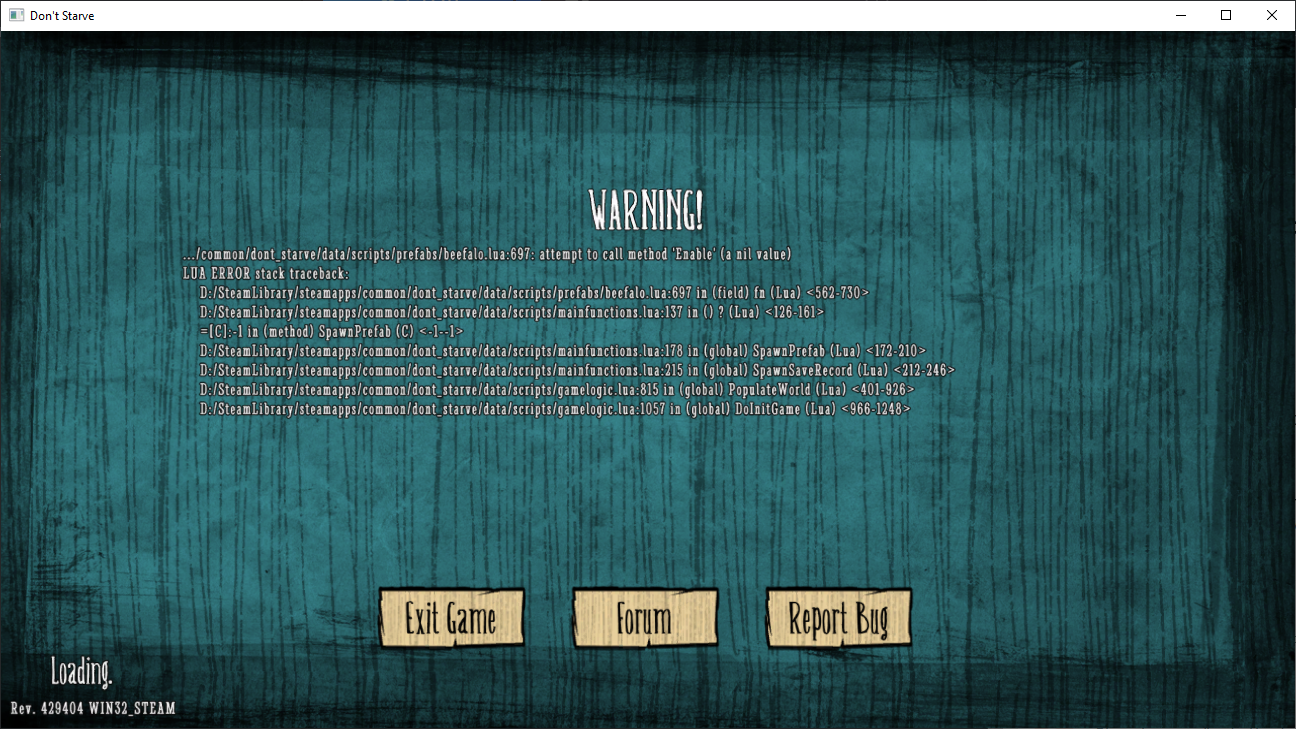Click the mainfunctions.lua:178 SpawnPrefab line
This screenshot has width=1296, height=729.
(563, 351)
